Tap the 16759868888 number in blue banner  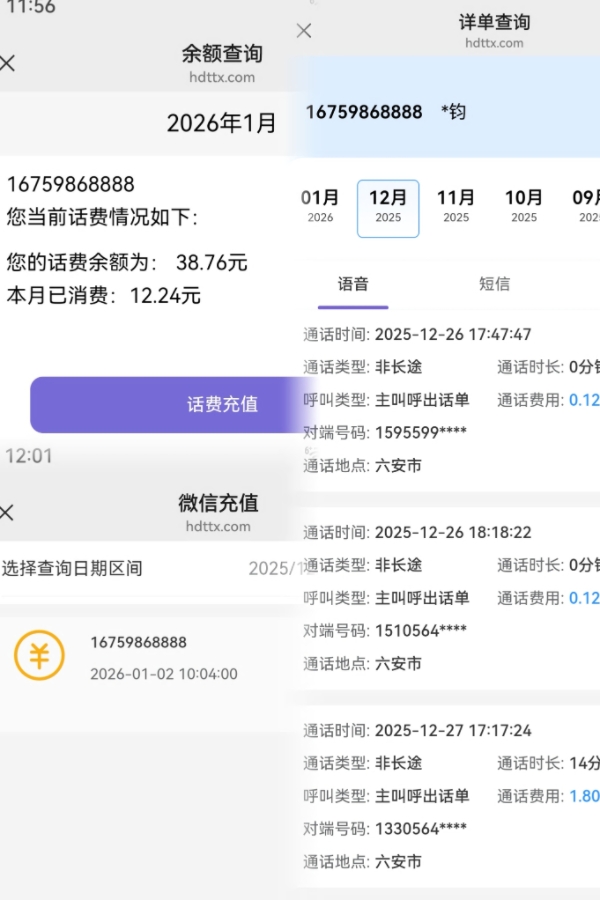(364, 112)
